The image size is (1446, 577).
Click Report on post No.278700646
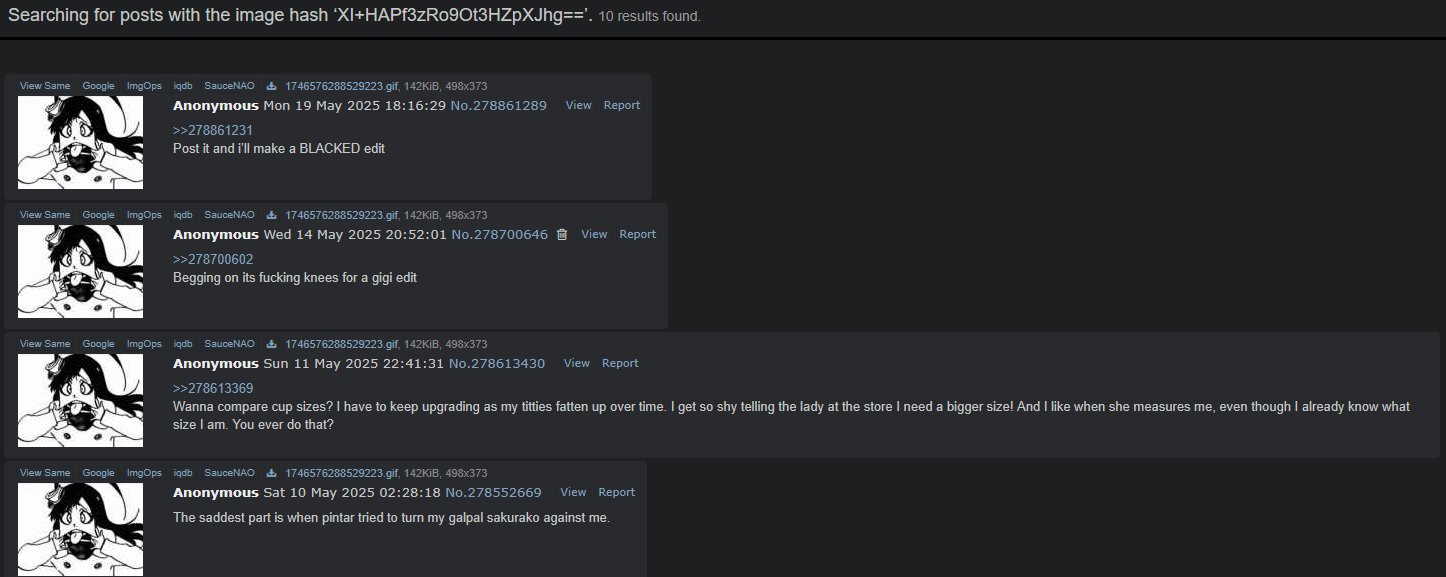coord(638,234)
